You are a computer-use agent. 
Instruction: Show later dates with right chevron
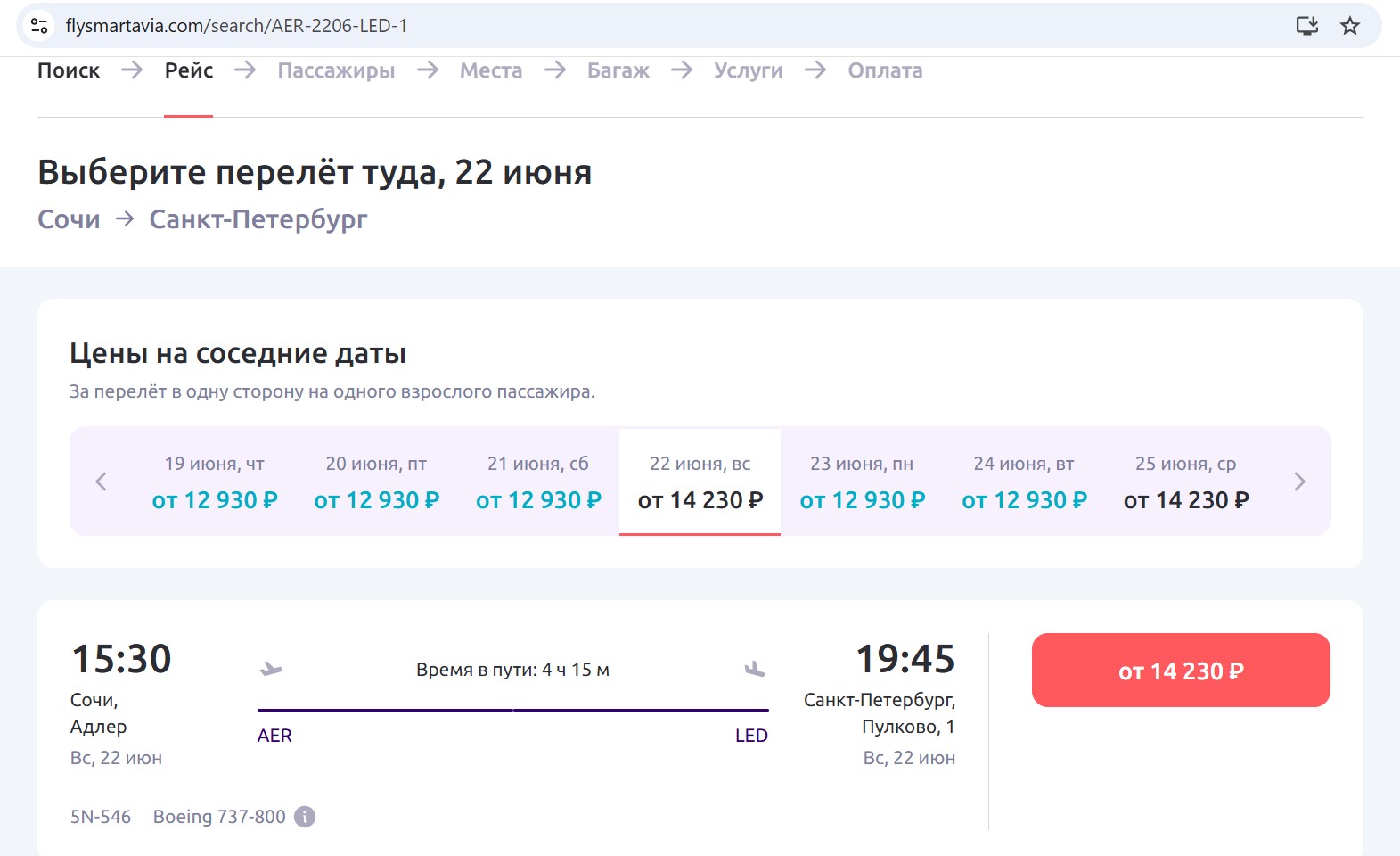[1299, 481]
